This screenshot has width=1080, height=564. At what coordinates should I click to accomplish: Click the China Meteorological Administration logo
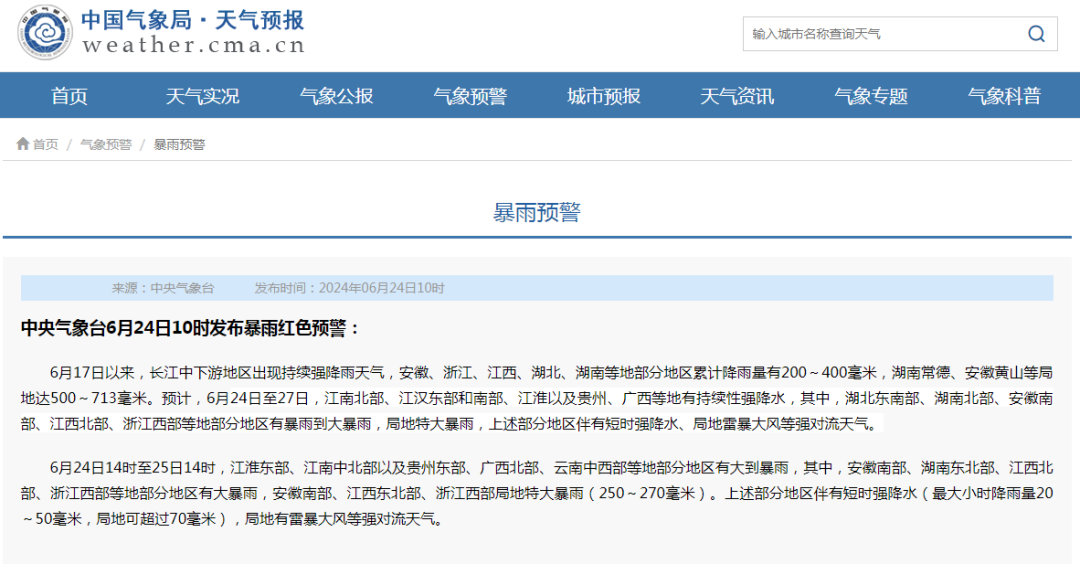[x=45, y=33]
